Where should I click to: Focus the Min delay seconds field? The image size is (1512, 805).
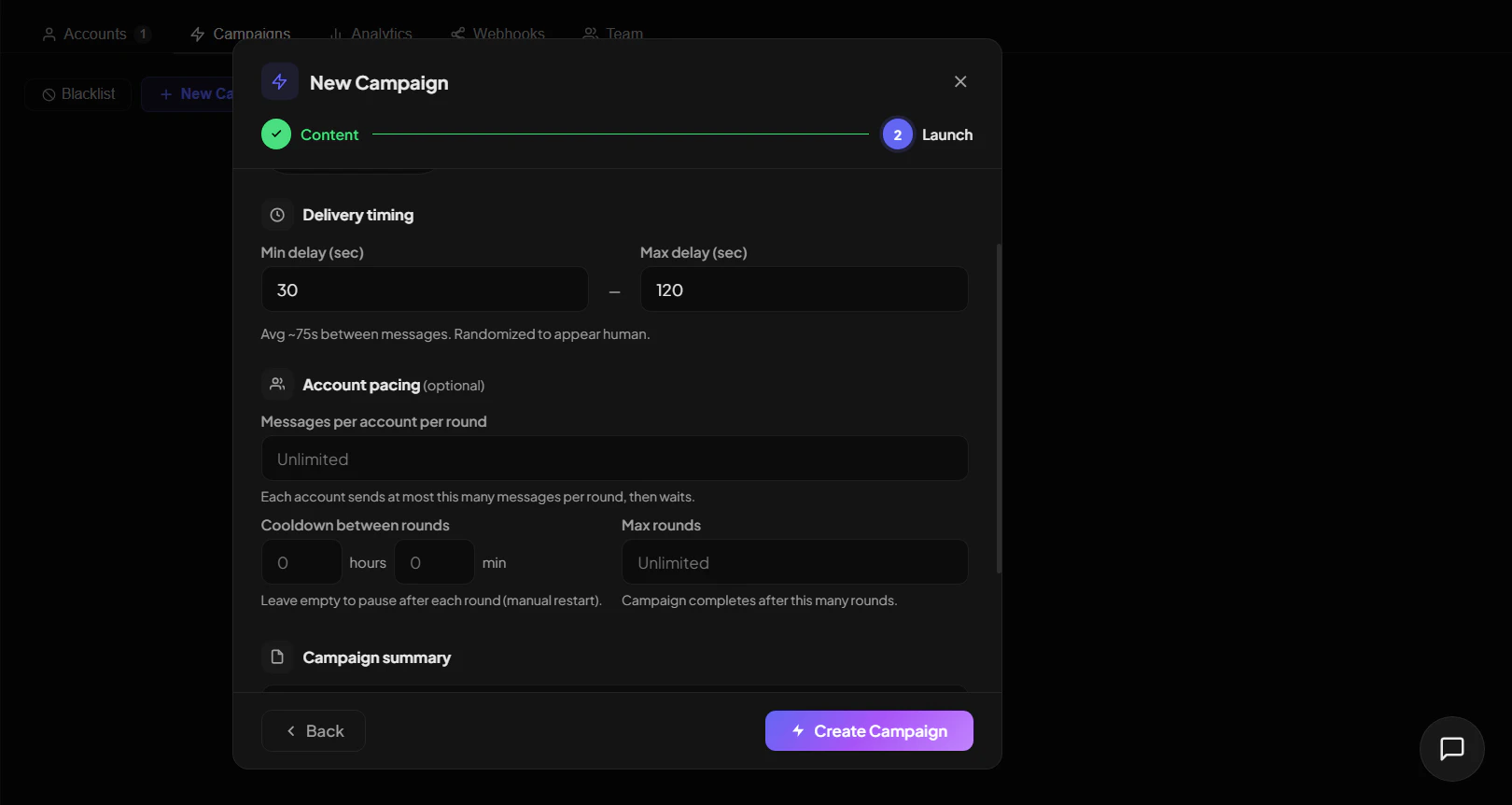pos(425,290)
